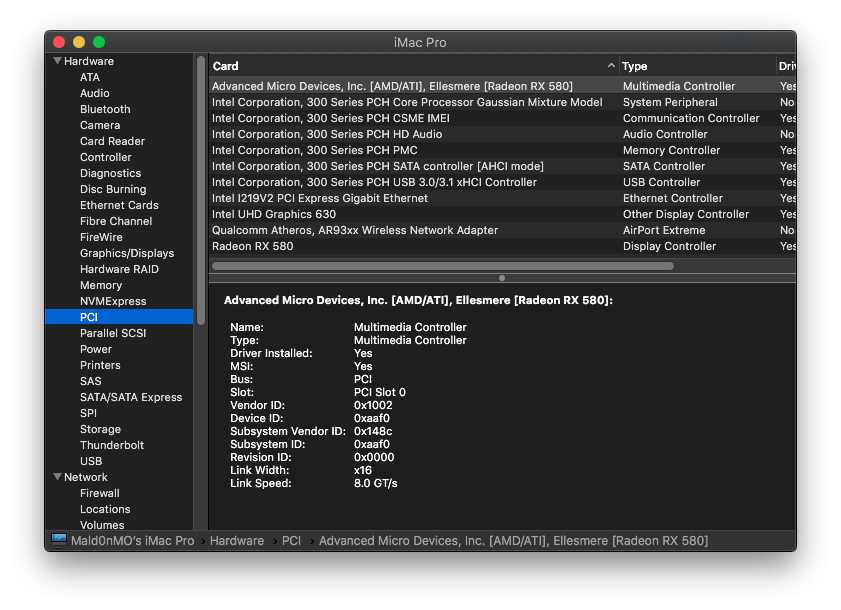
Task: Select the Intel I219V2 Gigabit Ethernet row
Action: click(502, 199)
